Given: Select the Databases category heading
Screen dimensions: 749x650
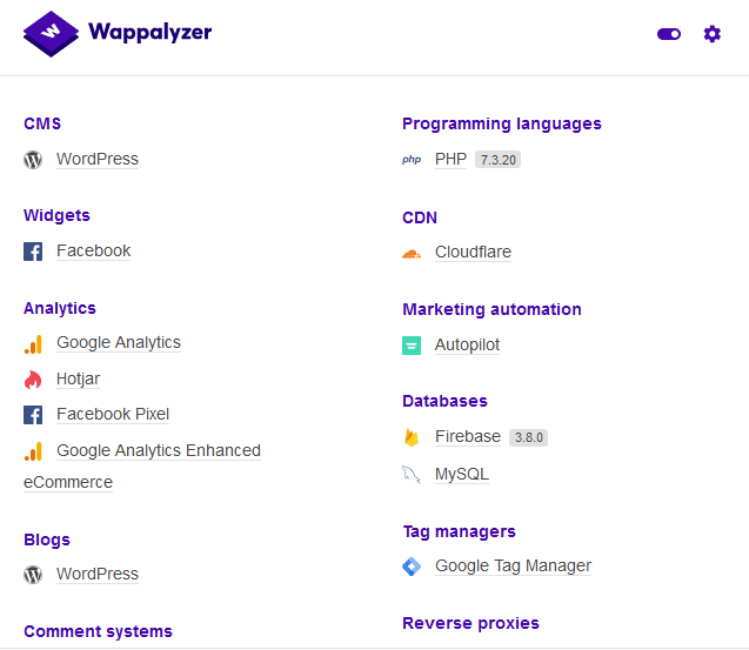Looking at the screenshot, I should (x=445, y=401).
